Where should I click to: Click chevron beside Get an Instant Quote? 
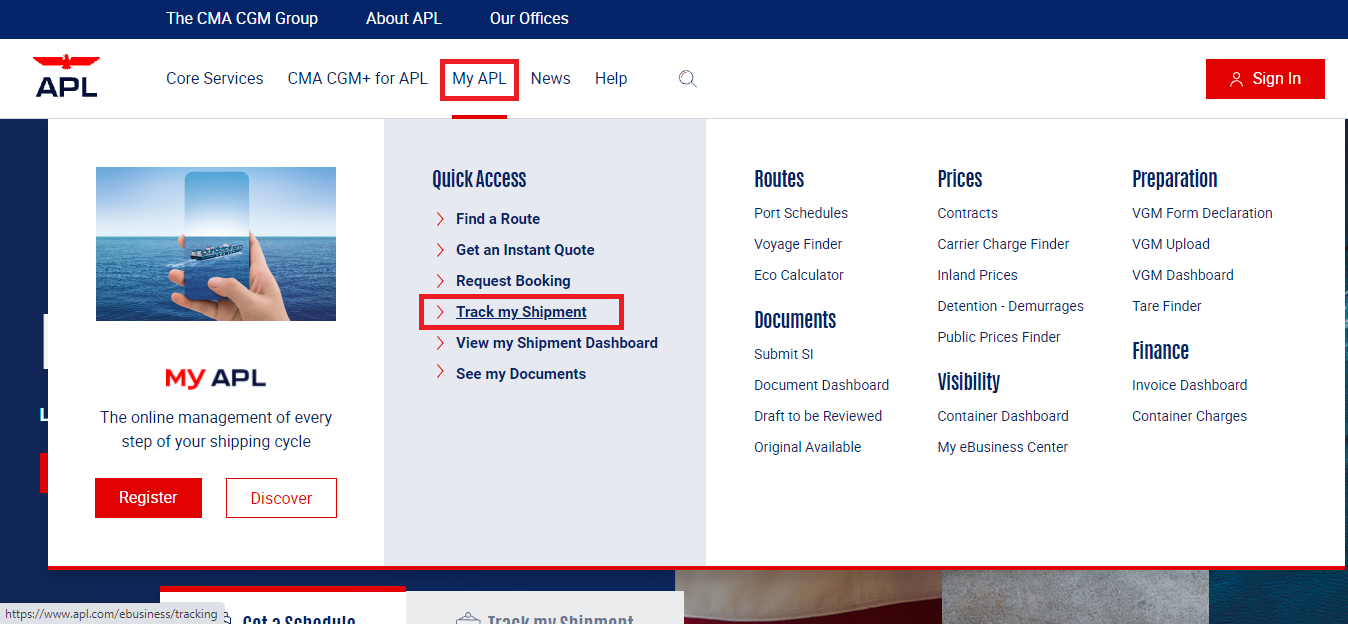[x=440, y=250]
